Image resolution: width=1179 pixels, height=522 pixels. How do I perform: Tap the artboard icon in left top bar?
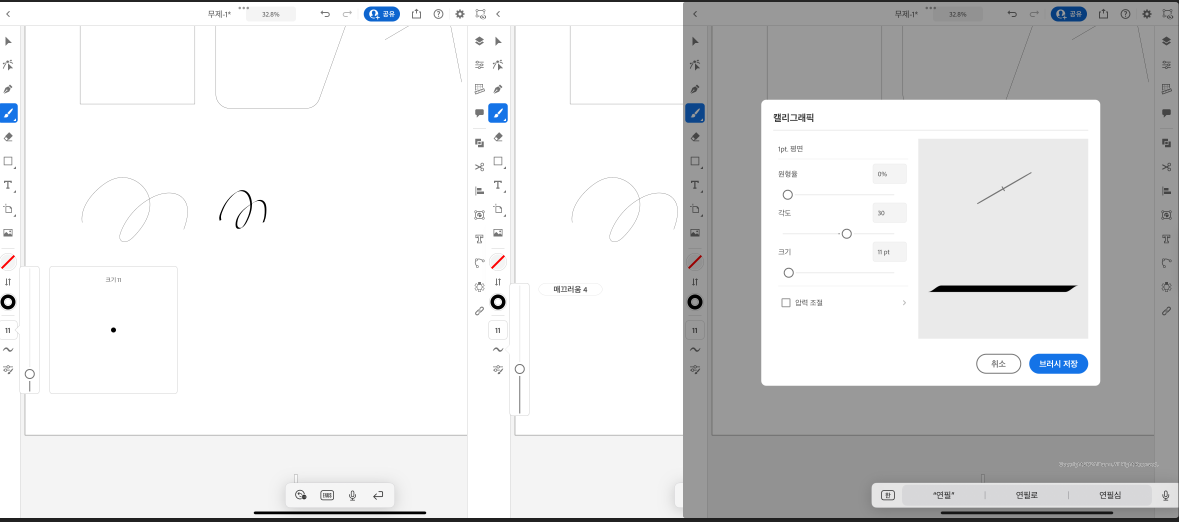481,14
